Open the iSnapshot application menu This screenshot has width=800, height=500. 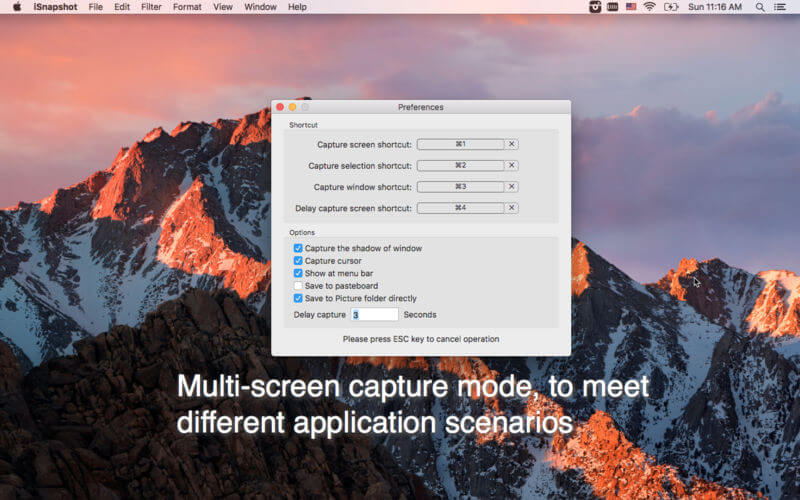57,7
